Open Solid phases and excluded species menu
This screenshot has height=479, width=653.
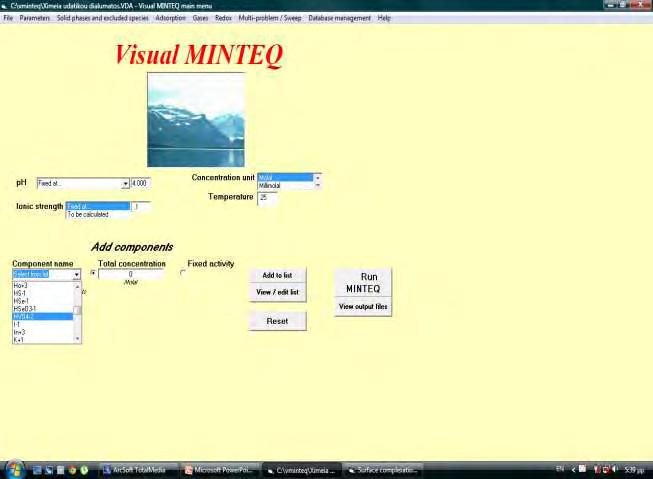102,18
